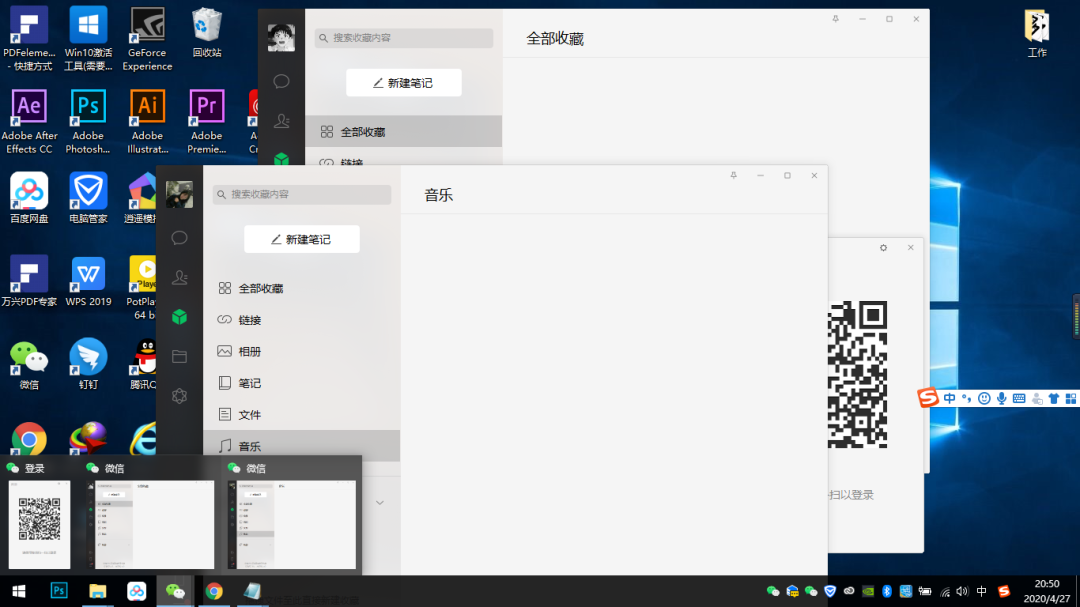Click Wi-Fi network icon in system tray
The height and width of the screenshot is (607, 1080).
pyautogui.click(x=945, y=591)
